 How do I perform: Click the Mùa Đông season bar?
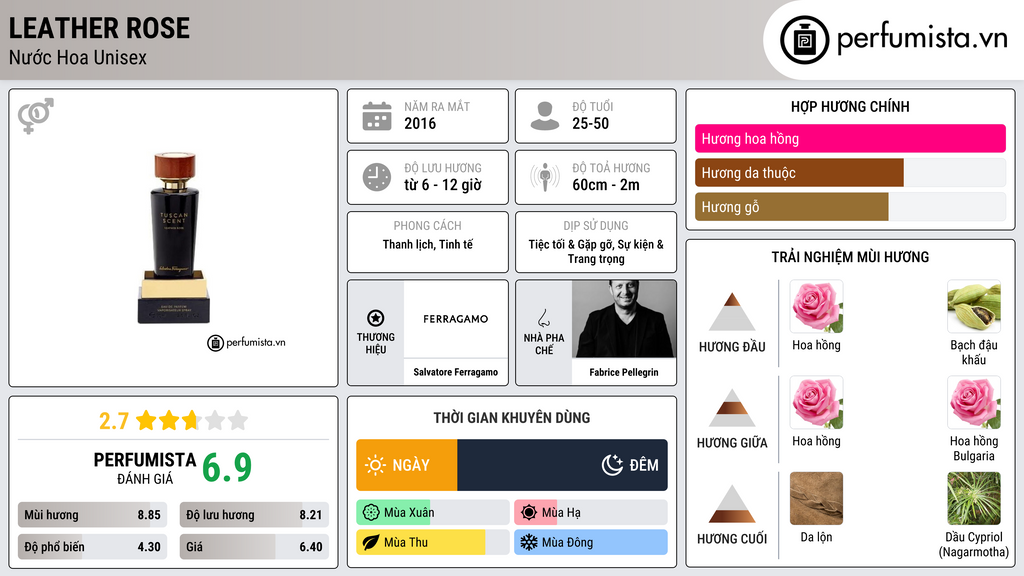[x=590, y=543]
